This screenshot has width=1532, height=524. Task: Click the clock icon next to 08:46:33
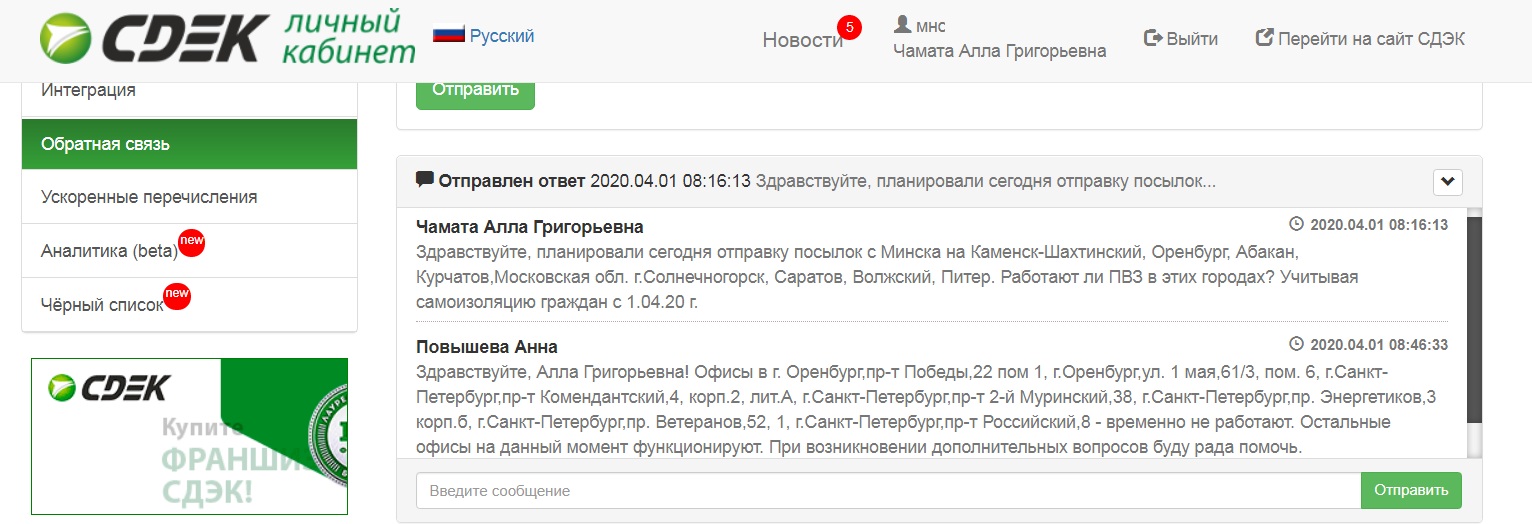point(1297,345)
